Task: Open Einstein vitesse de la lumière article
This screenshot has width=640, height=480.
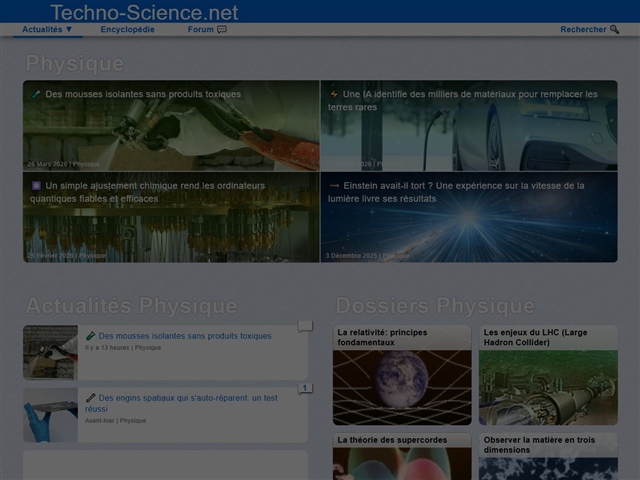Action: click(x=469, y=217)
